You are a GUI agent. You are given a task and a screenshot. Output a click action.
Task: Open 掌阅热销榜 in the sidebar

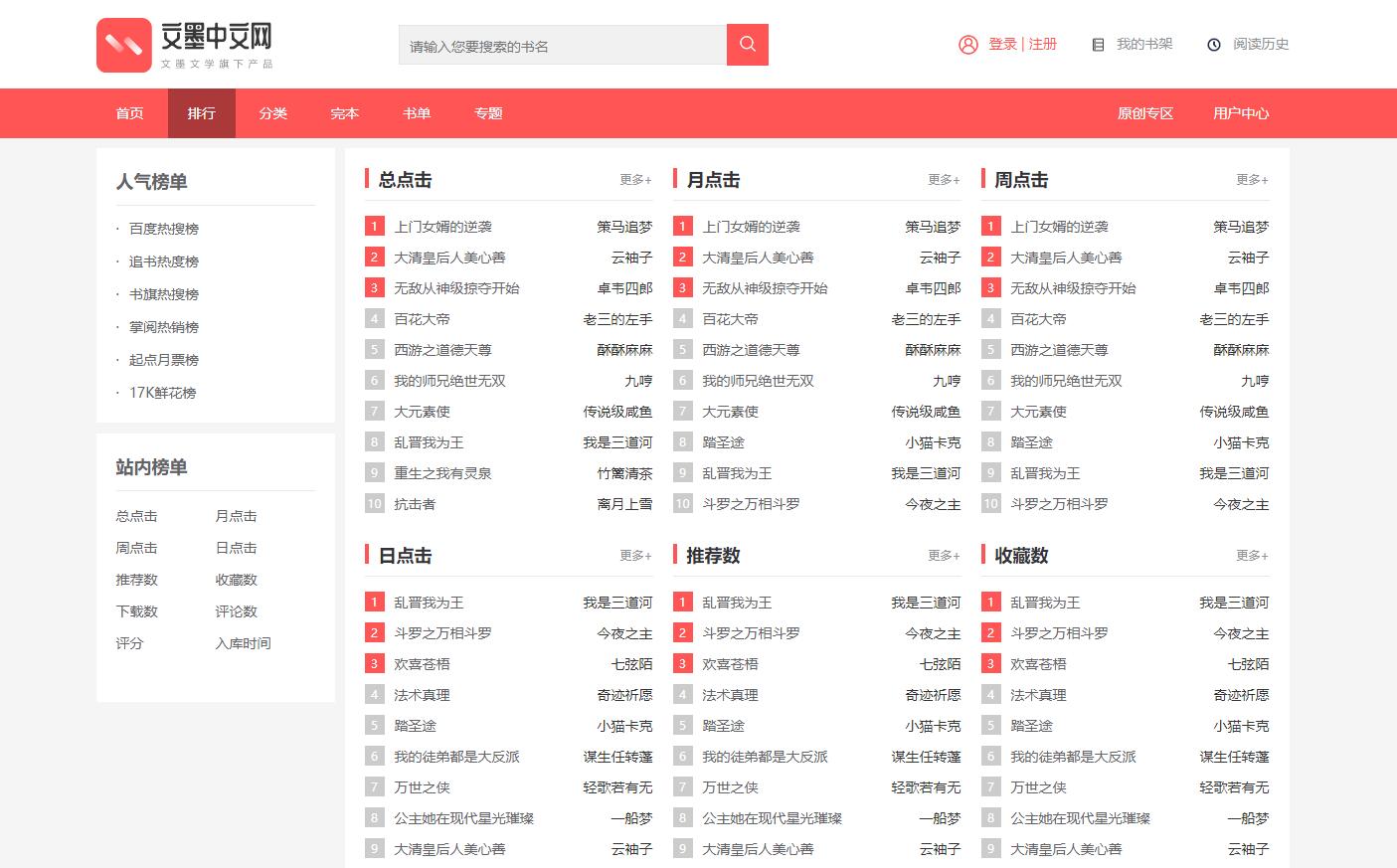pos(164,327)
